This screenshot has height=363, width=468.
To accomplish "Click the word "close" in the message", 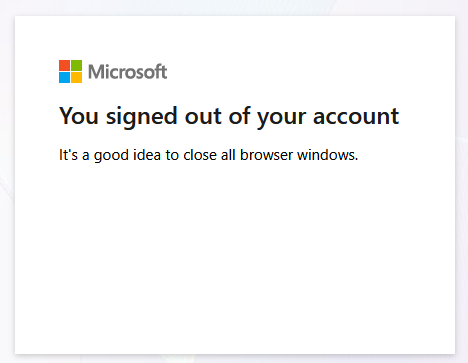I will pos(200,155).
